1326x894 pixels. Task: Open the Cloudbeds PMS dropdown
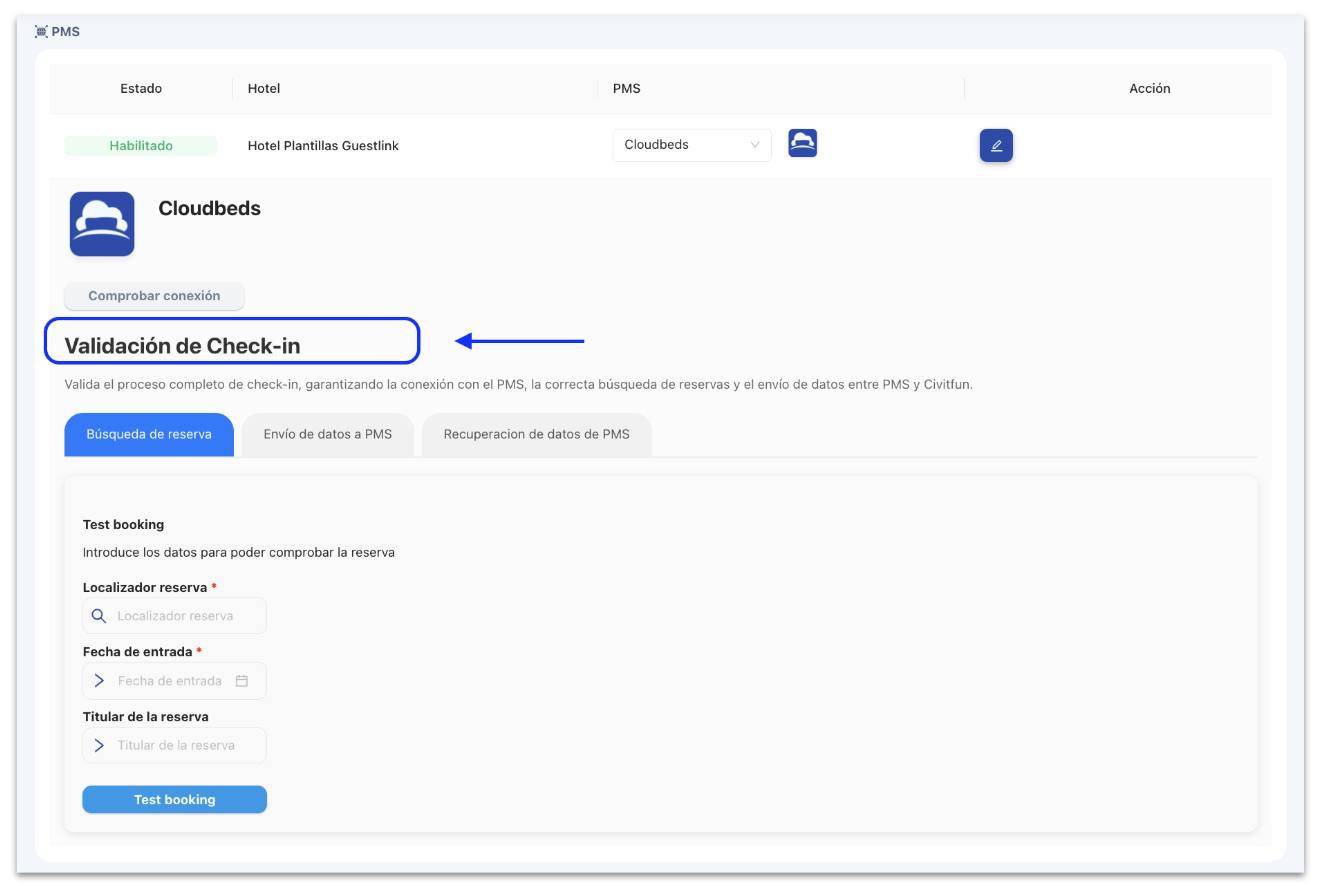coord(691,144)
